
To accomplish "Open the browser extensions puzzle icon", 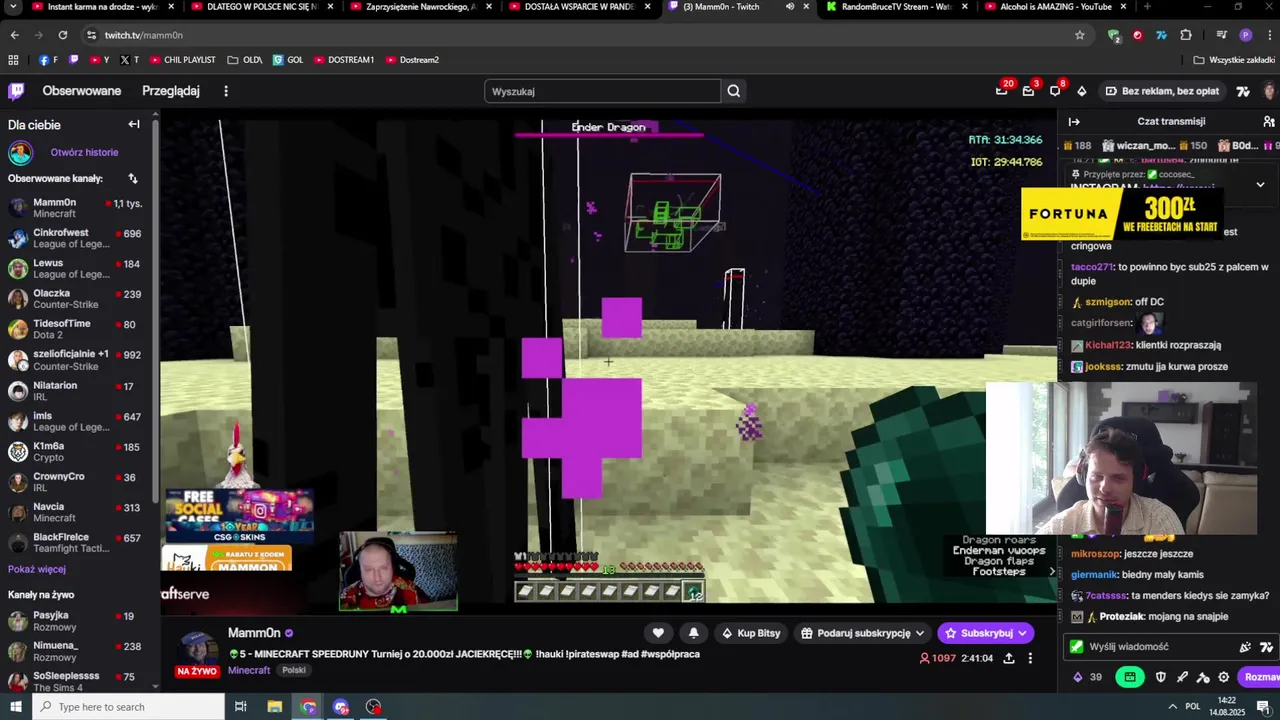I will 1186,35.
